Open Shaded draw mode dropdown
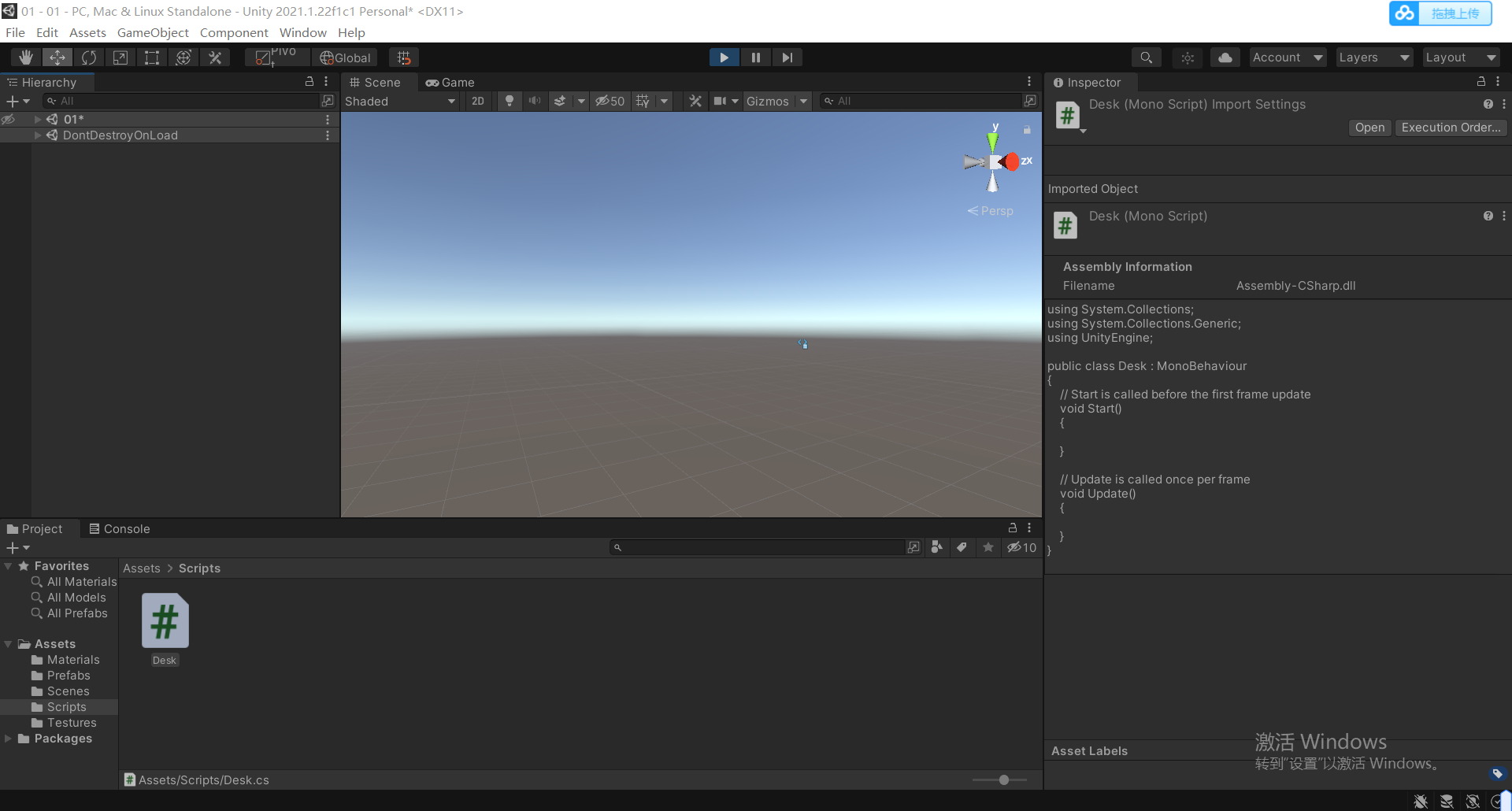This screenshot has width=1512, height=811. click(x=400, y=101)
